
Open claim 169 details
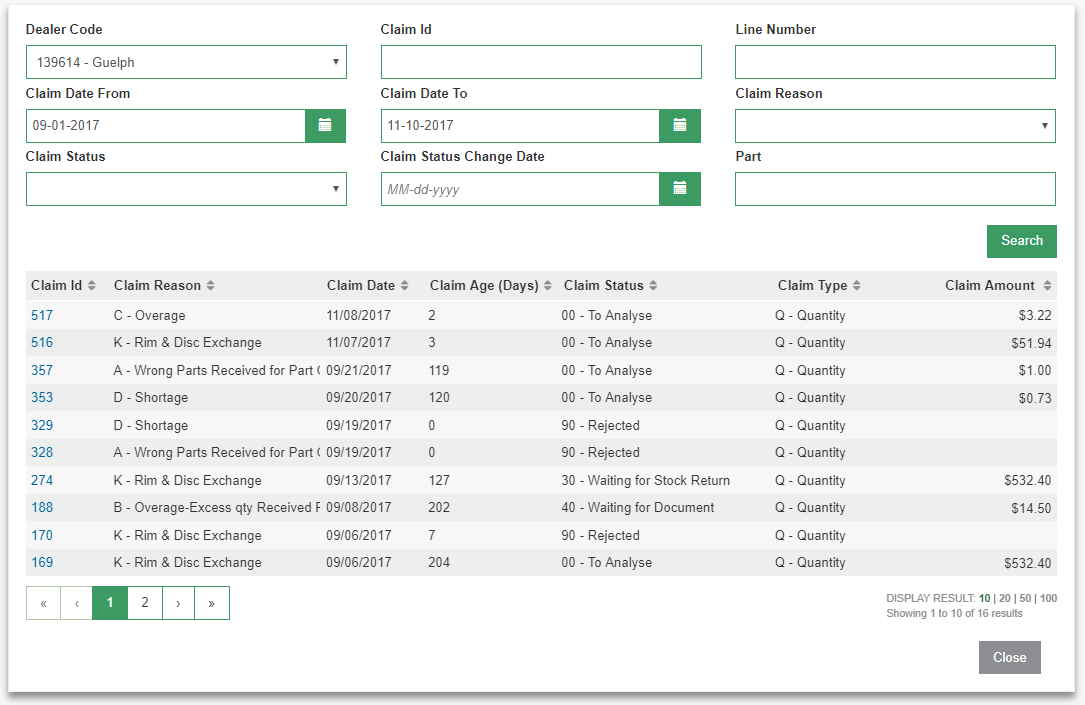[x=42, y=562]
